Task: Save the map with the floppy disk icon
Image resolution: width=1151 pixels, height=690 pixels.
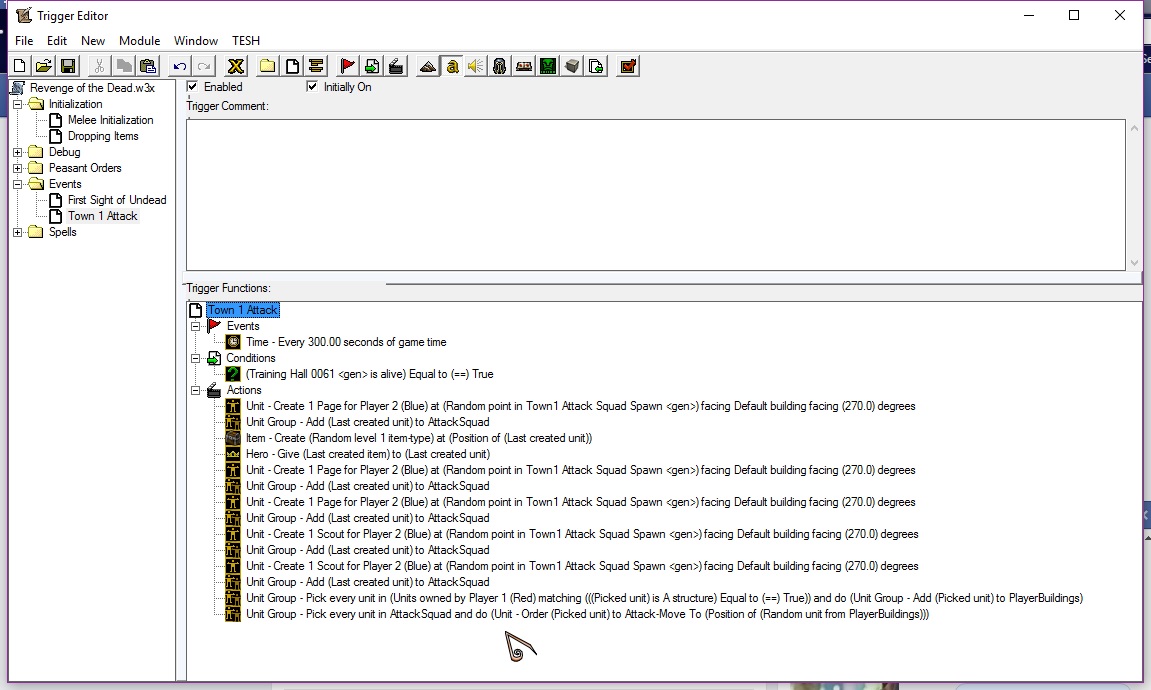Action: 68,67
